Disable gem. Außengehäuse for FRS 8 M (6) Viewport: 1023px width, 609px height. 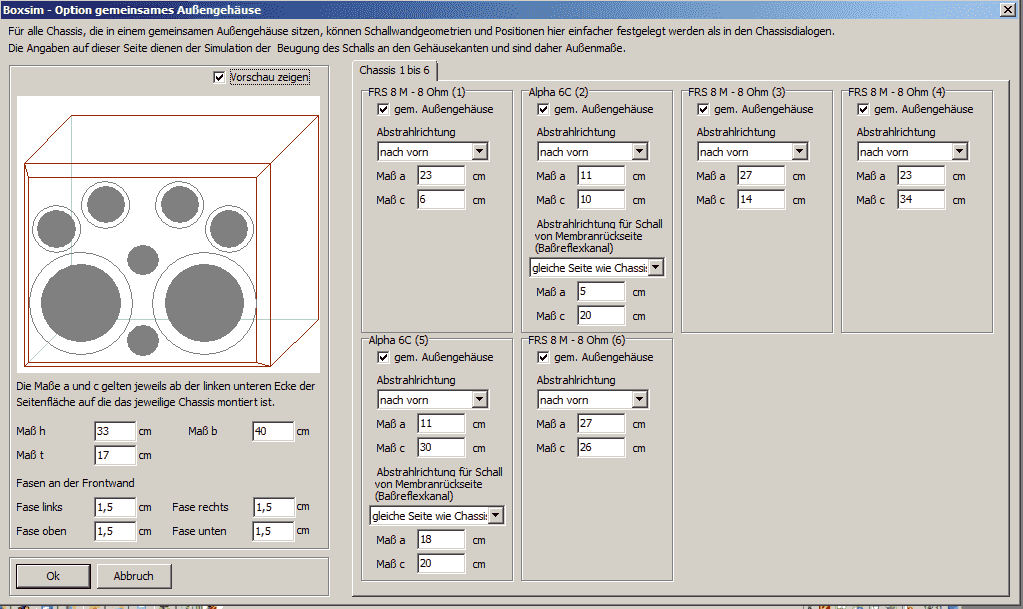(x=544, y=357)
